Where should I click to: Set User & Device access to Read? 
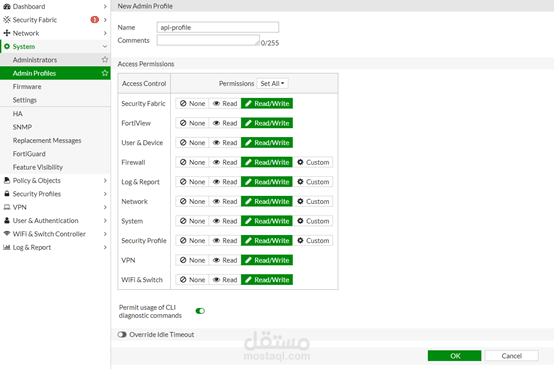point(225,143)
